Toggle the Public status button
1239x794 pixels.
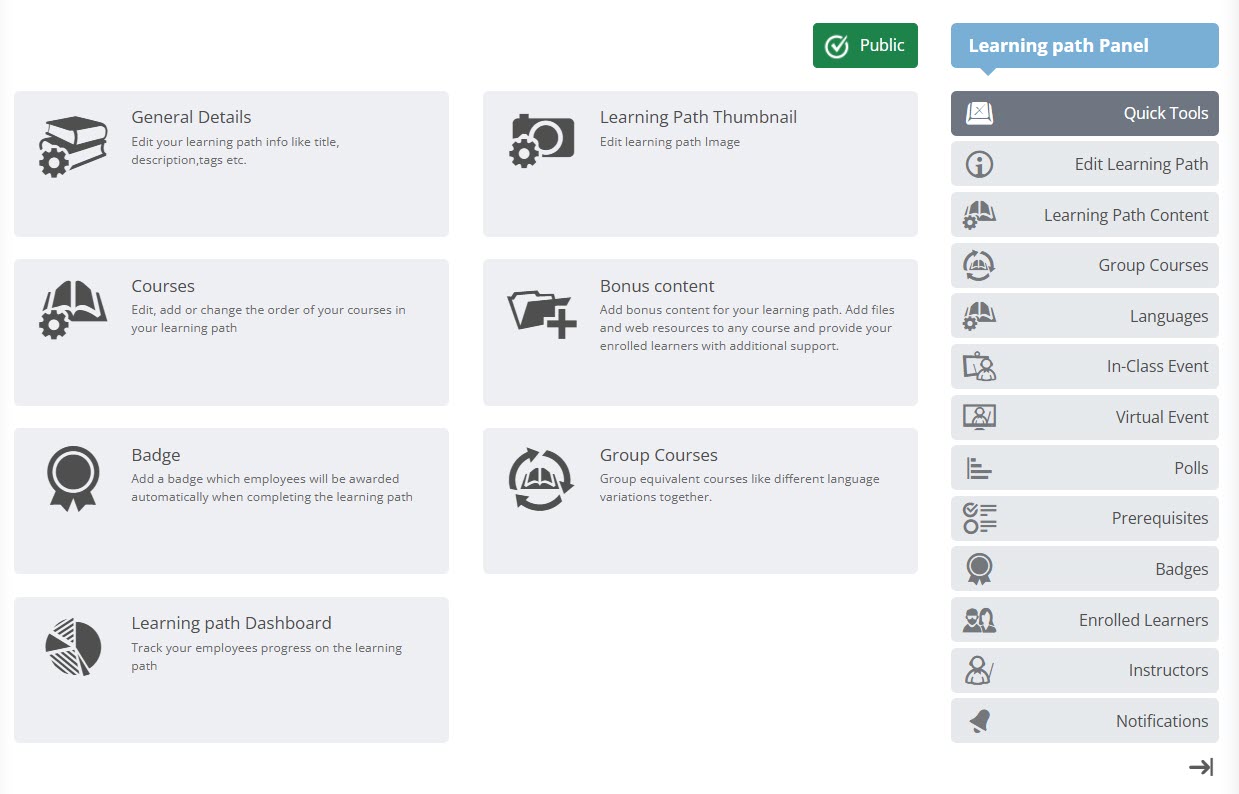(865, 46)
